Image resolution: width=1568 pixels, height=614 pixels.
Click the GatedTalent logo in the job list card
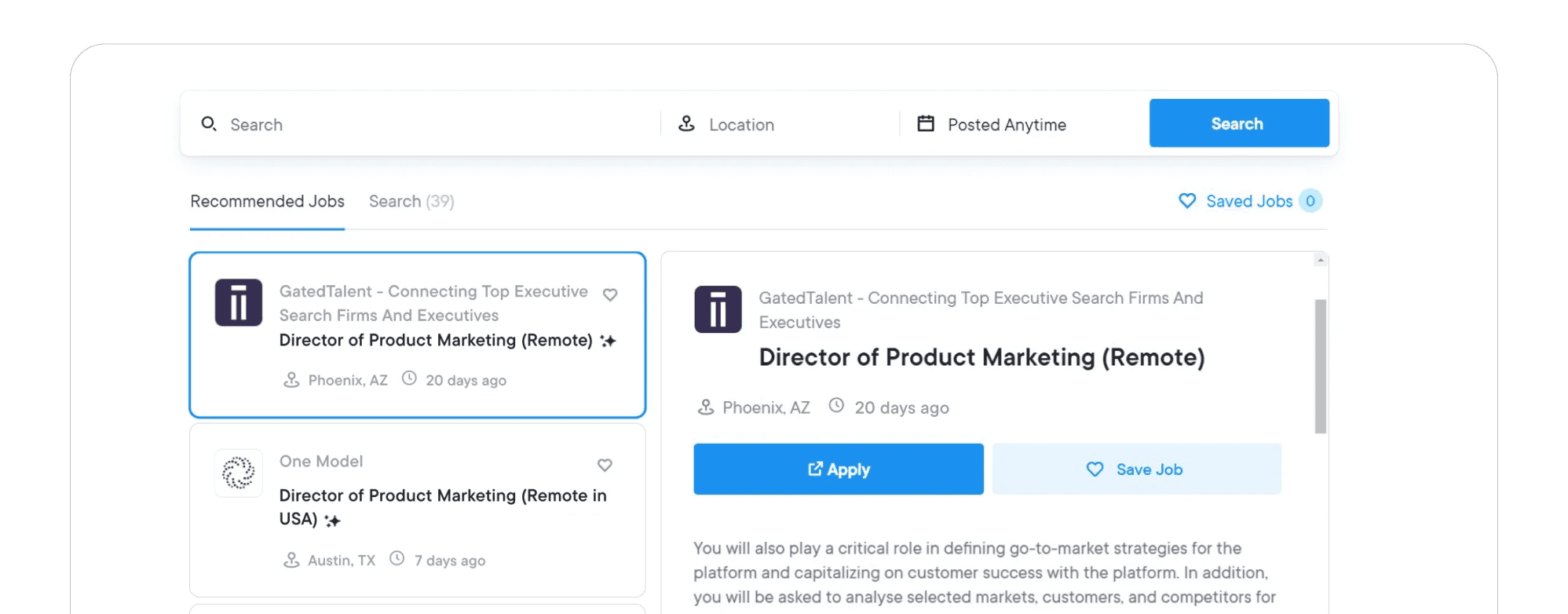pos(239,302)
